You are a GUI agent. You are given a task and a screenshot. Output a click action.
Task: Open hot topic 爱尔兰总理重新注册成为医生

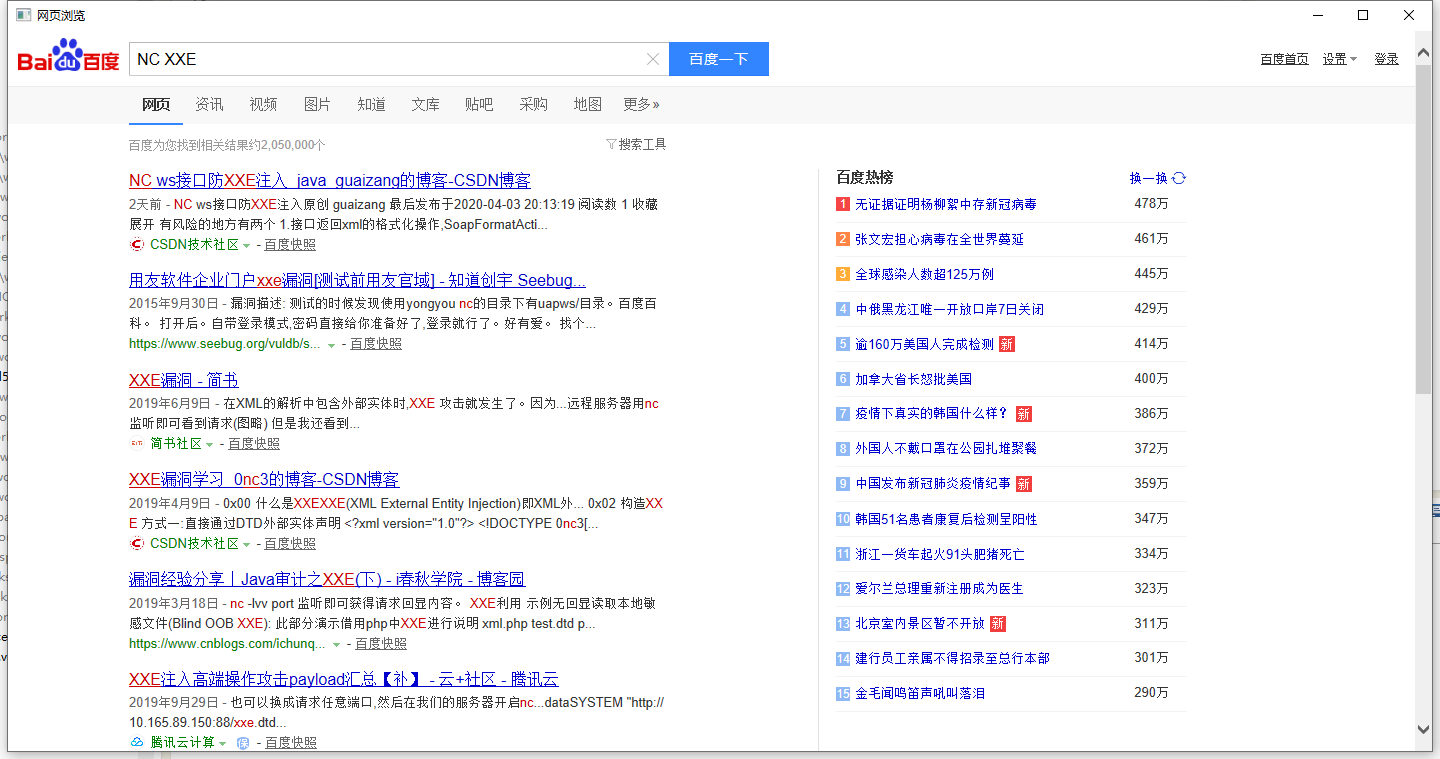pos(940,589)
